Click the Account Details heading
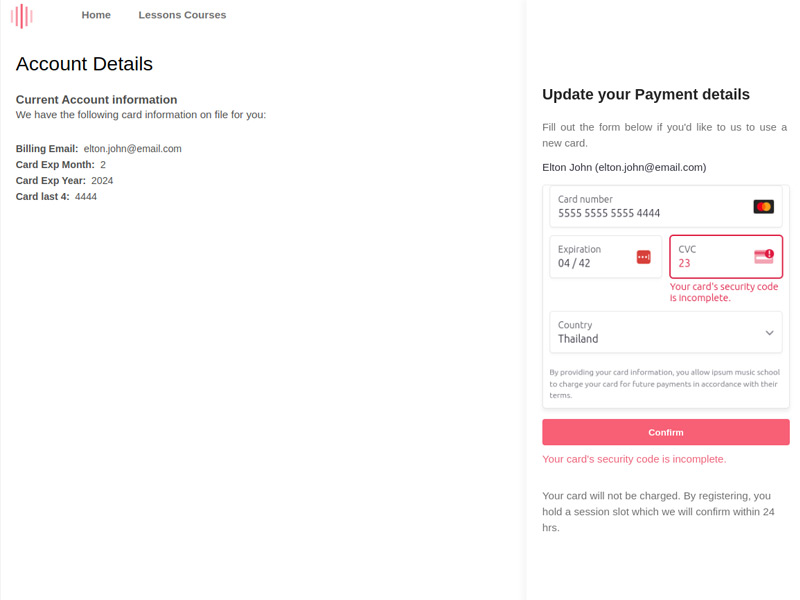 [84, 64]
